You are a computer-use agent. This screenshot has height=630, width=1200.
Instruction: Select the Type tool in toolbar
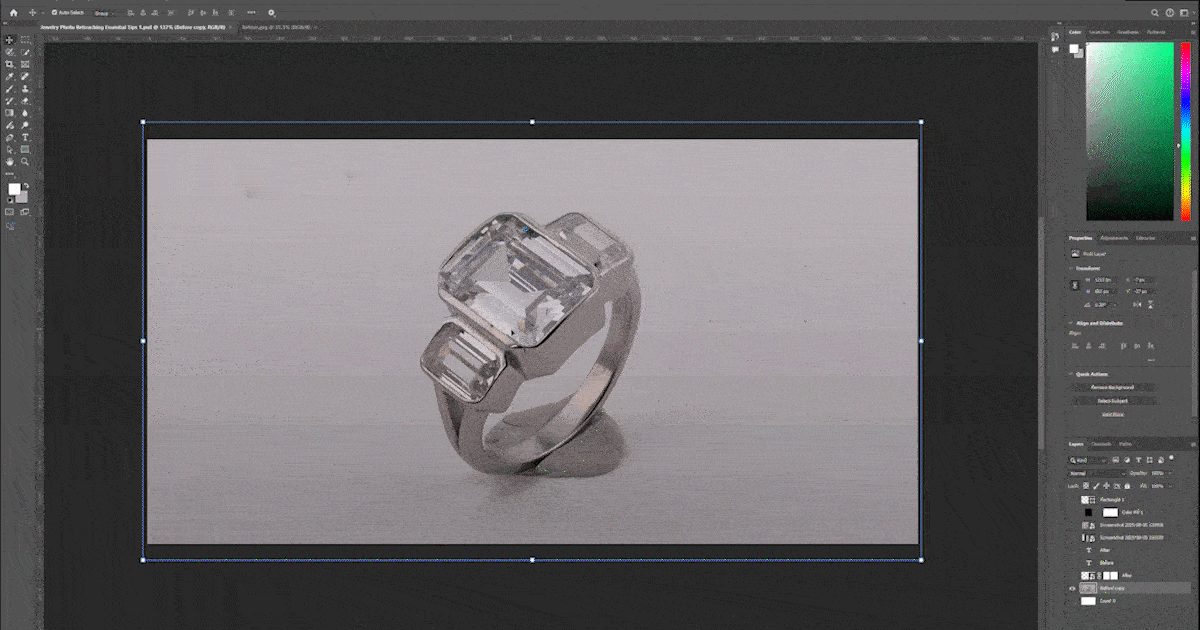[25, 137]
